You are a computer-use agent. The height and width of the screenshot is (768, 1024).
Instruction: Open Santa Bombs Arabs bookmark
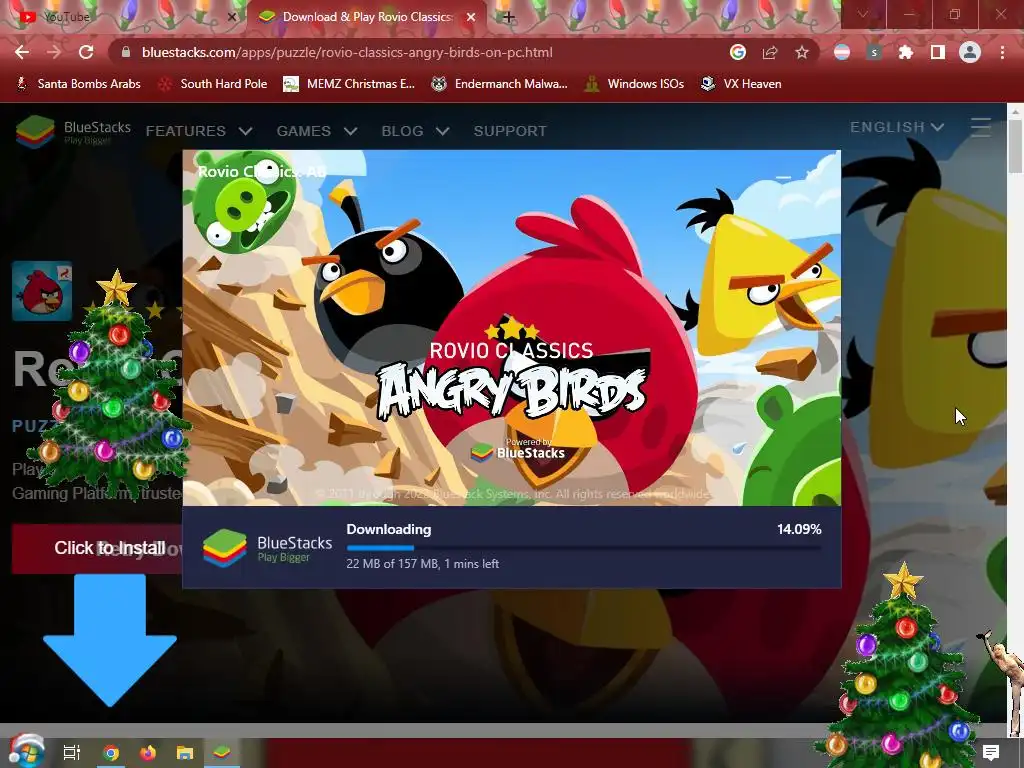[x=78, y=84]
